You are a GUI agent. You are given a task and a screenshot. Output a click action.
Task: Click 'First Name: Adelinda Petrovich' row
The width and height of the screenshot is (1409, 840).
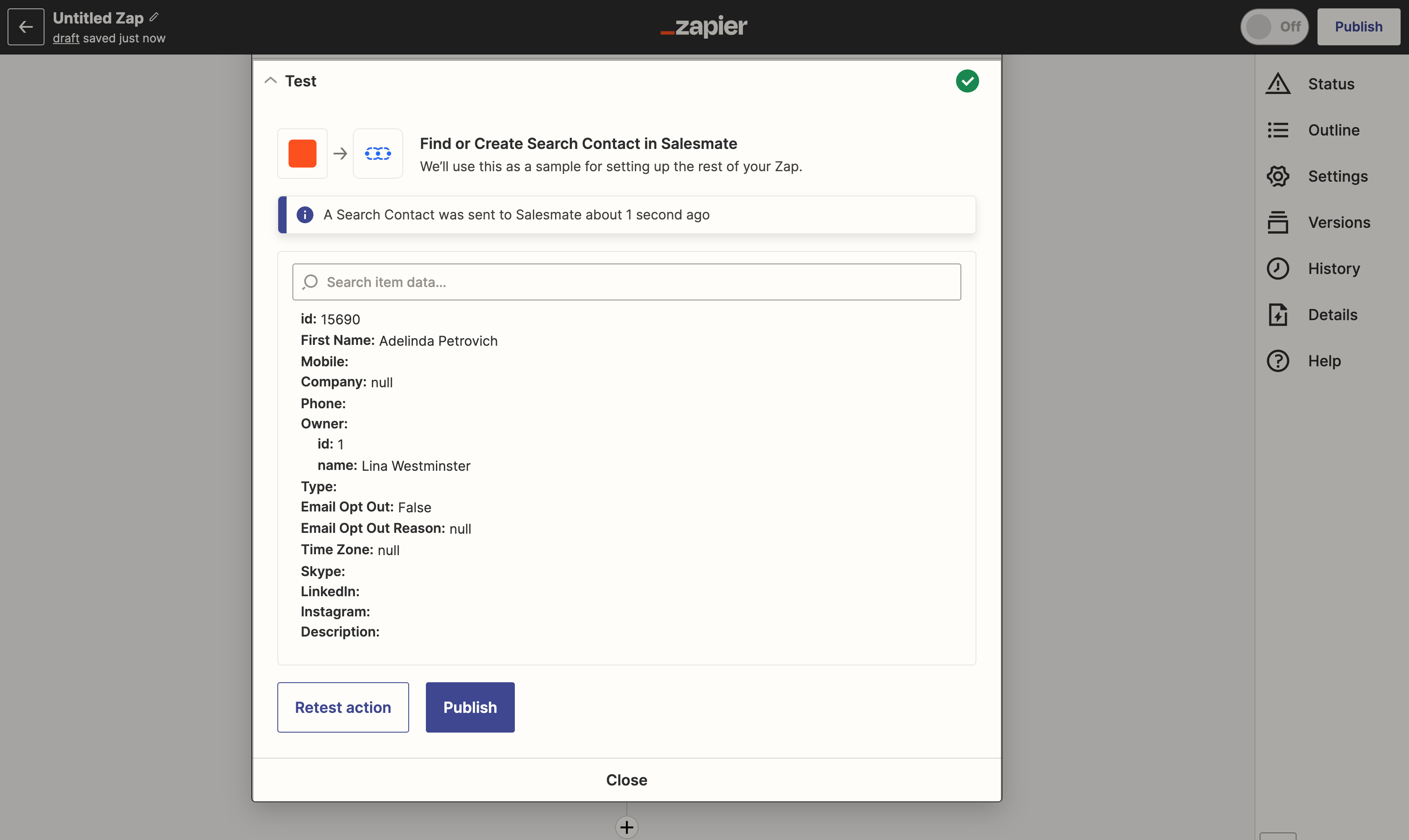pos(399,341)
